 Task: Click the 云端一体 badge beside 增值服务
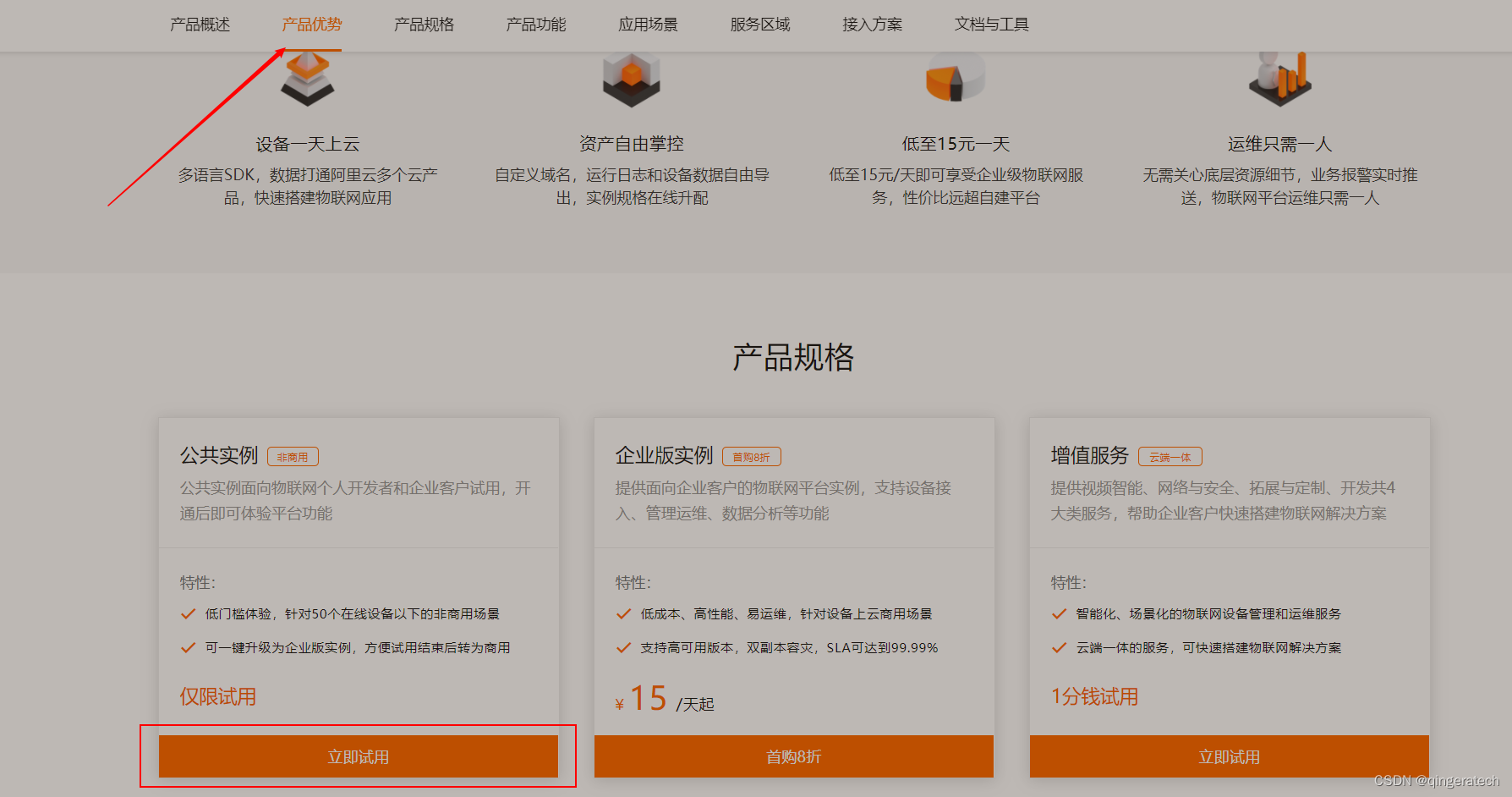(x=1170, y=457)
